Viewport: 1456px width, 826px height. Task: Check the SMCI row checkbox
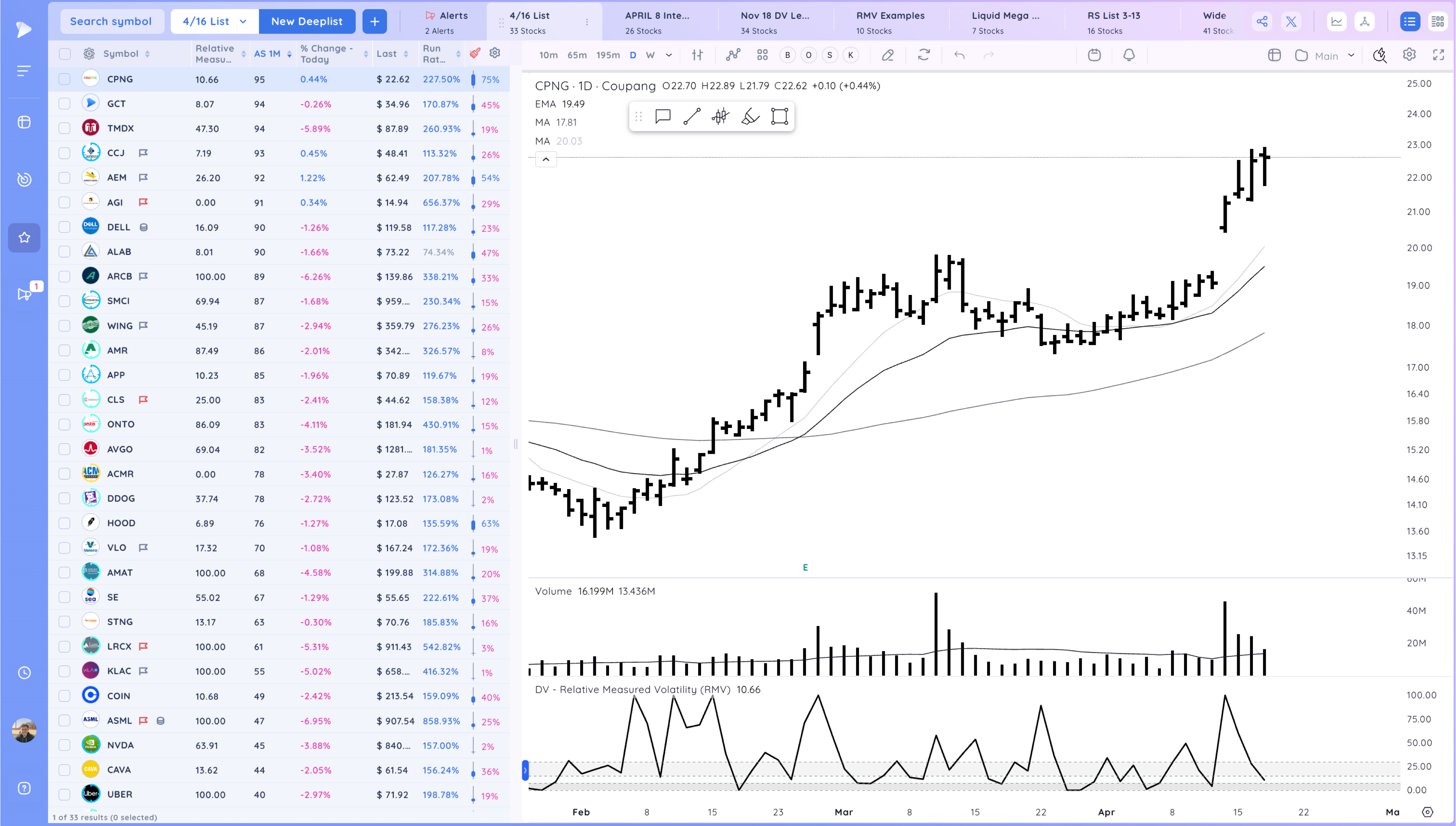point(65,301)
